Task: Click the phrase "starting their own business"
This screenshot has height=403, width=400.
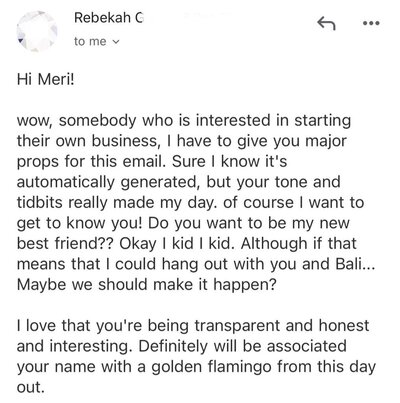Action: pyautogui.click(x=184, y=131)
